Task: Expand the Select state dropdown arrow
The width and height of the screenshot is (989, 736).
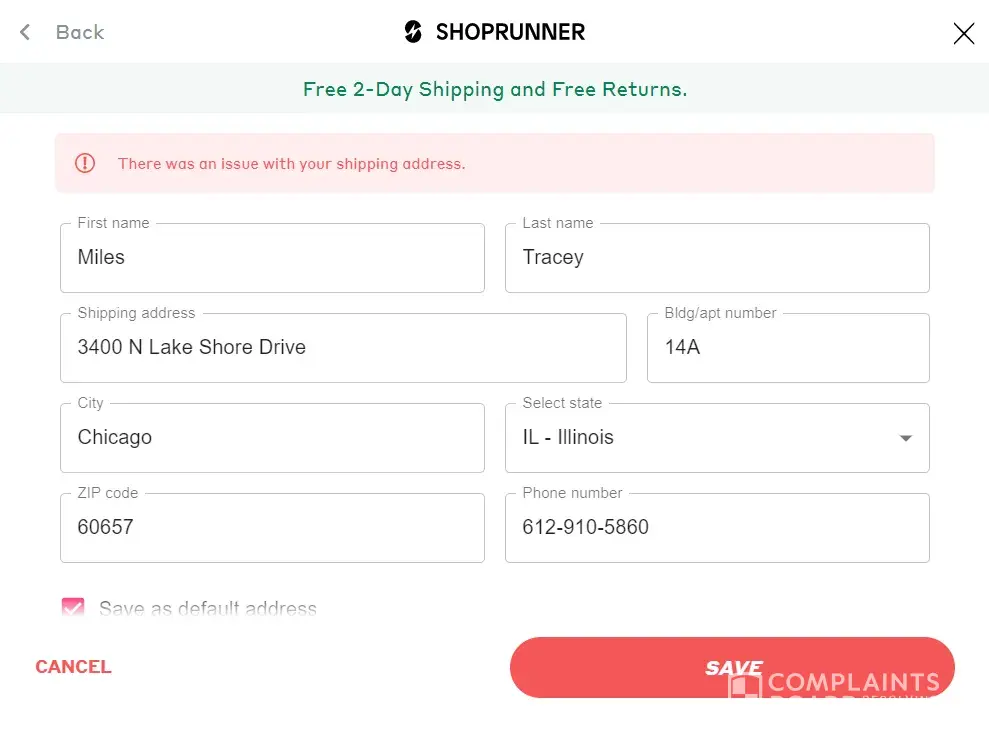Action: click(905, 438)
